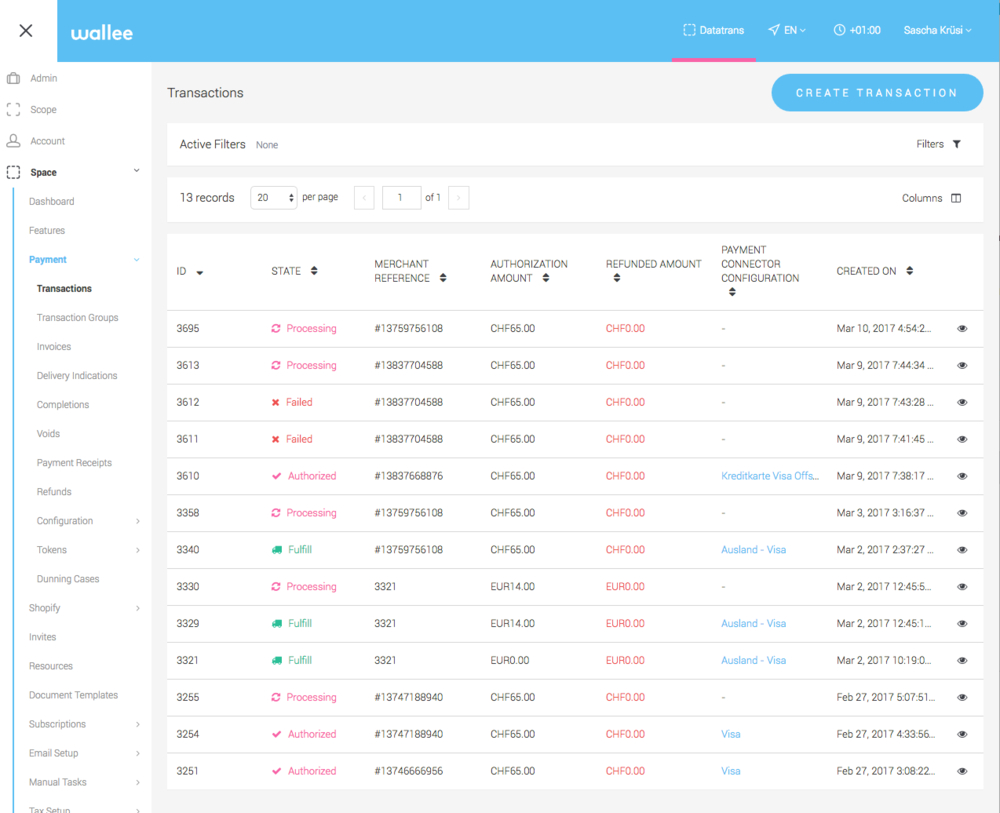Open the Columns selector icon

tap(955, 198)
